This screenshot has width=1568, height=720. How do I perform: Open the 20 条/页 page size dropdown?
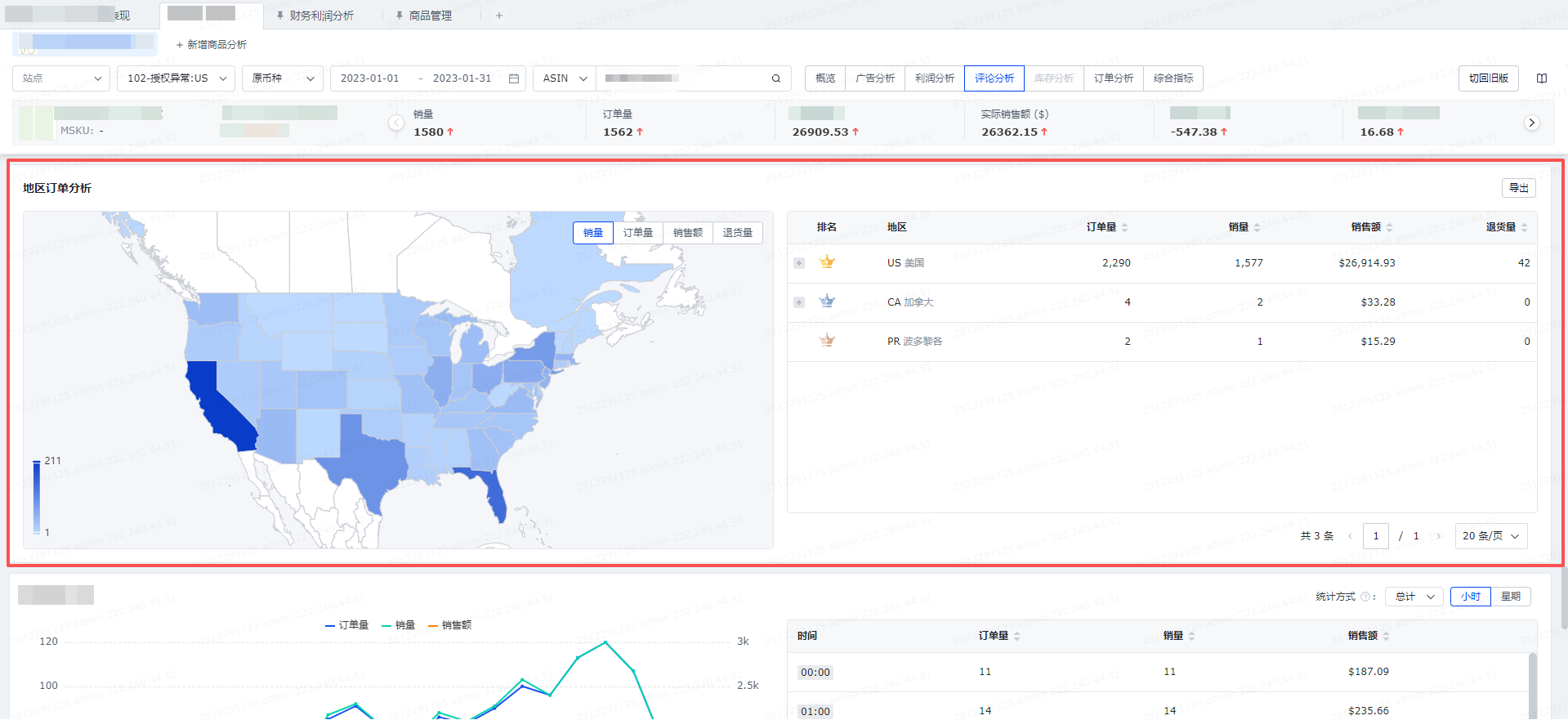coord(1490,536)
